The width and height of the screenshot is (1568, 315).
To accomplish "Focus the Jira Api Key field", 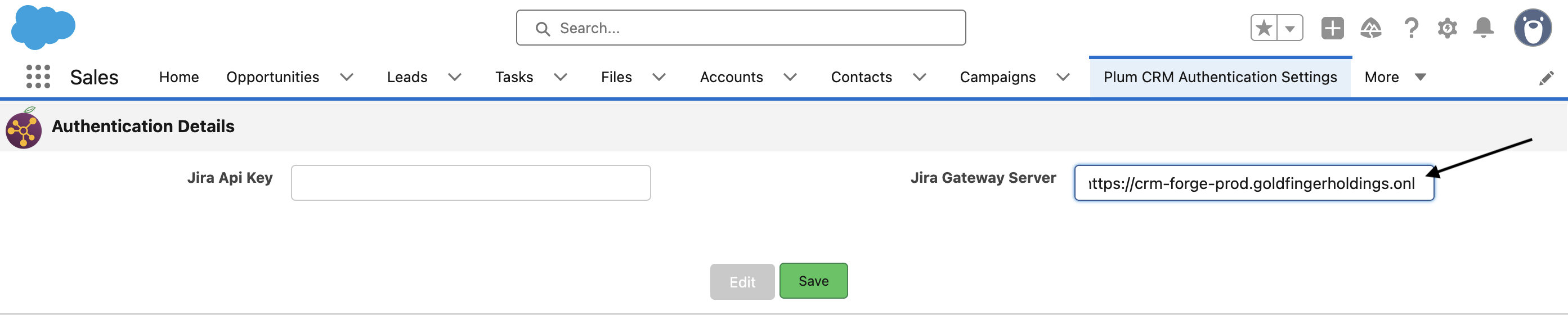I will click(x=471, y=182).
